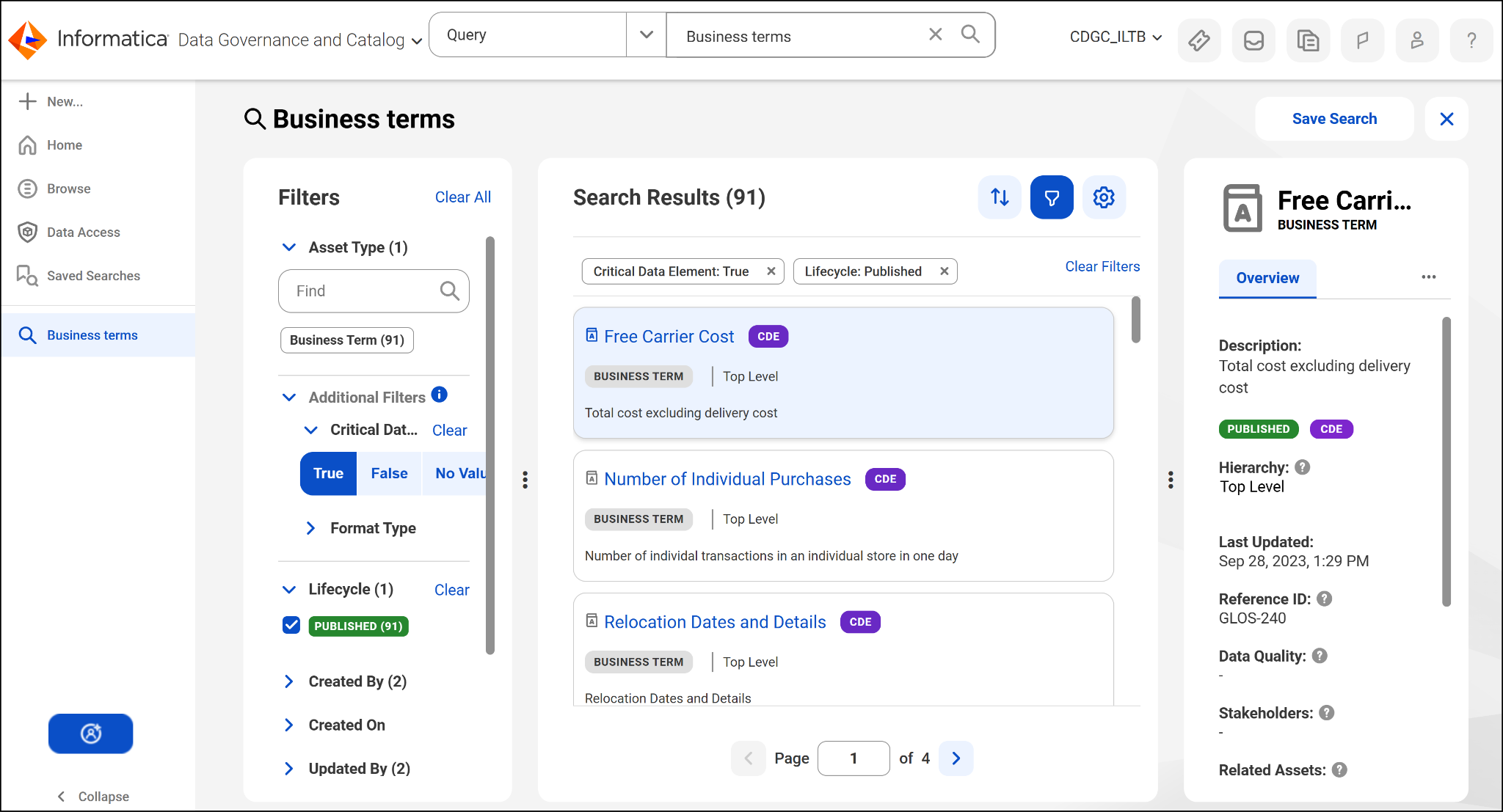Click the sort results arrows icon
1503x812 pixels.
pos(1000,197)
